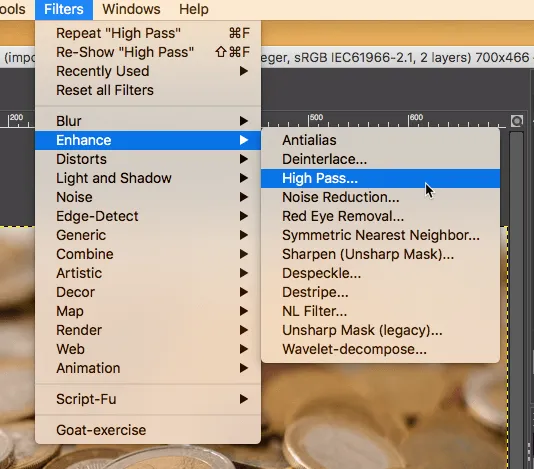Select High Pass from Enhance submenu
This screenshot has height=469, width=534.
(x=380, y=178)
